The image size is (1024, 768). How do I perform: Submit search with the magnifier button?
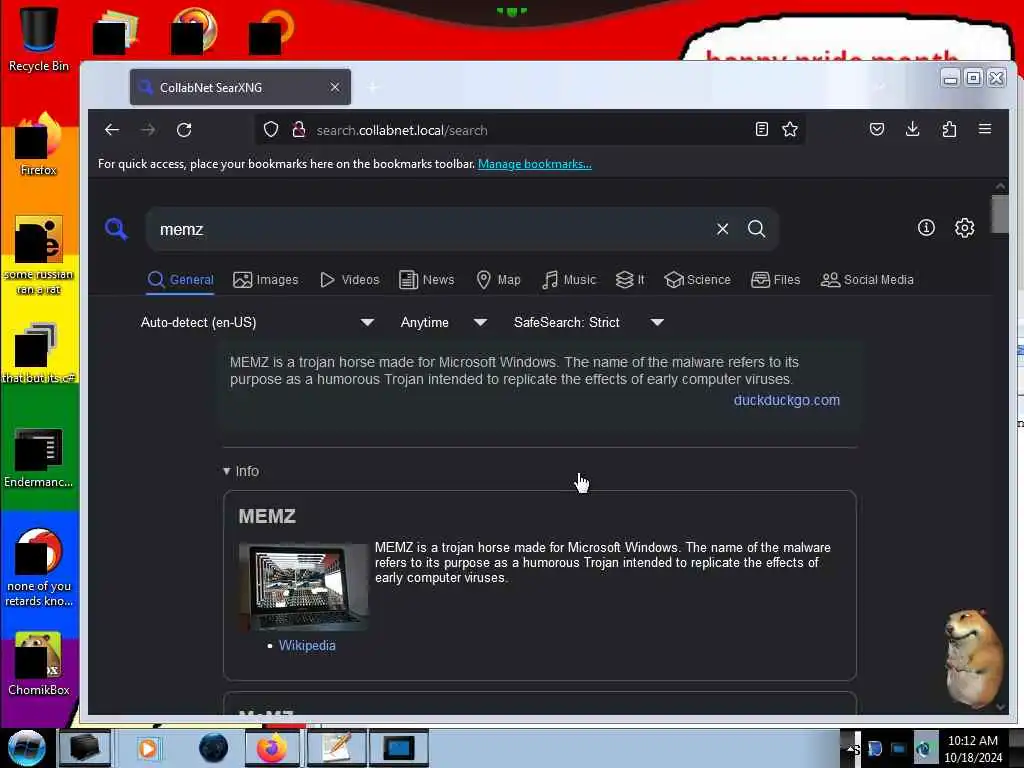click(x=756, y=229)
